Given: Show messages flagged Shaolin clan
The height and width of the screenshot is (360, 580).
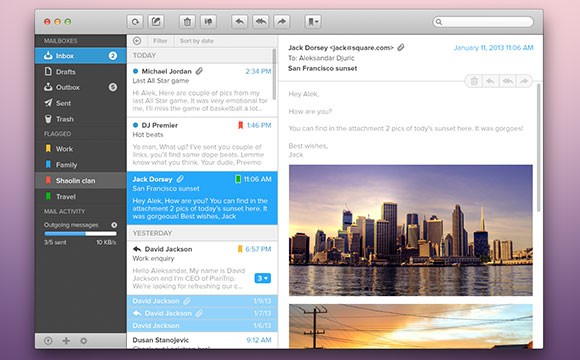Looking at the screenshot, I should pyautogui.click(x=80, y=181).
